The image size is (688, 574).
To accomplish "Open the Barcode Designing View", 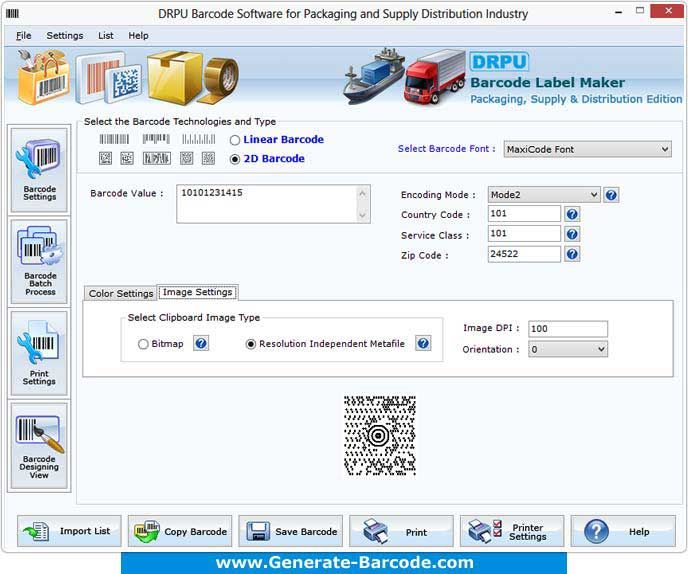I will 39,446.
